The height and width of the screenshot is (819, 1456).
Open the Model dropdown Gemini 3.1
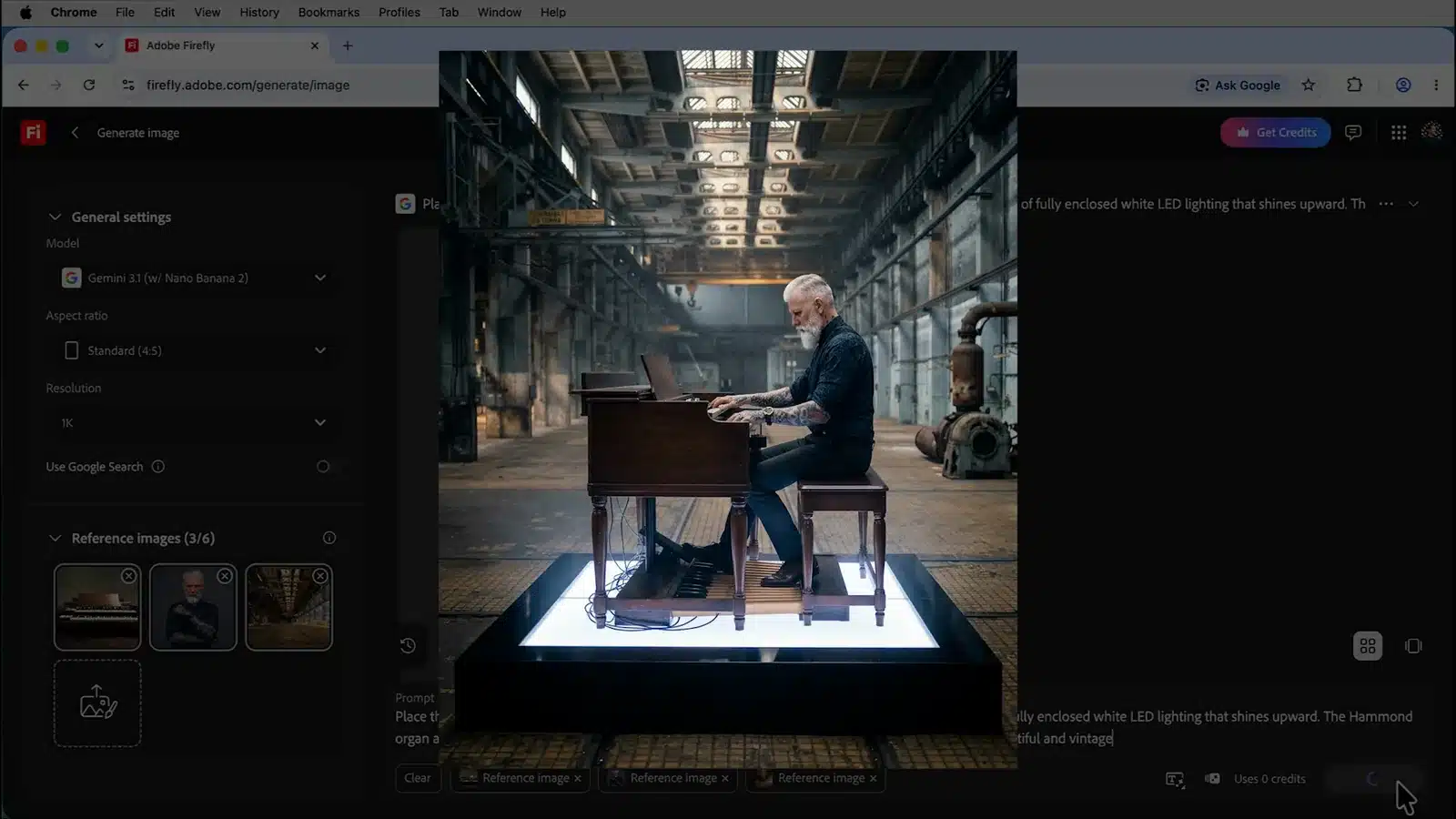tap(194, 278)
